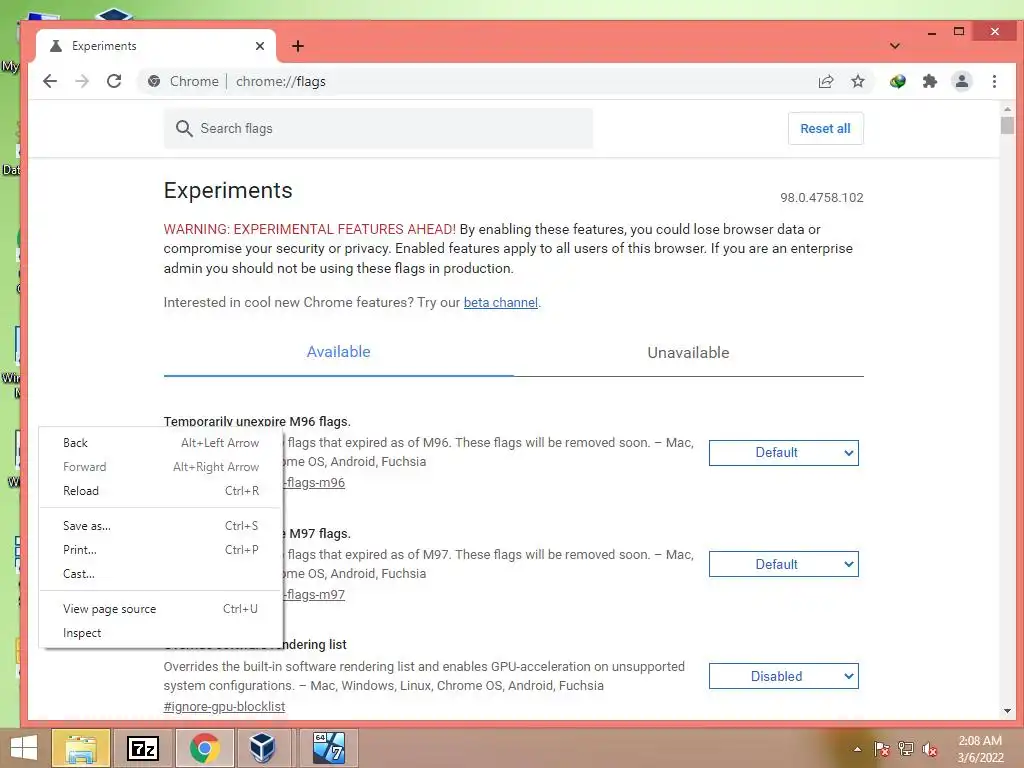
Task: Open a new tab with the plus button
Action: point(298,46)
